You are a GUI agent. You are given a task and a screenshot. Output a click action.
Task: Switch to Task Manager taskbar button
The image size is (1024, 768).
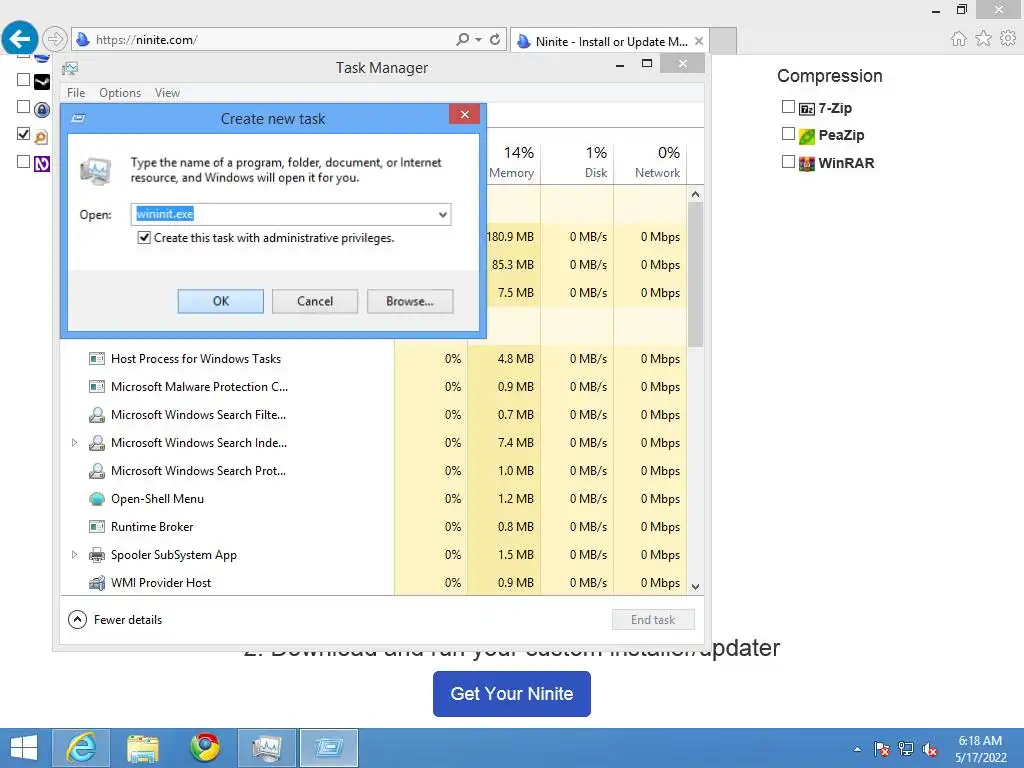point(266,748)
